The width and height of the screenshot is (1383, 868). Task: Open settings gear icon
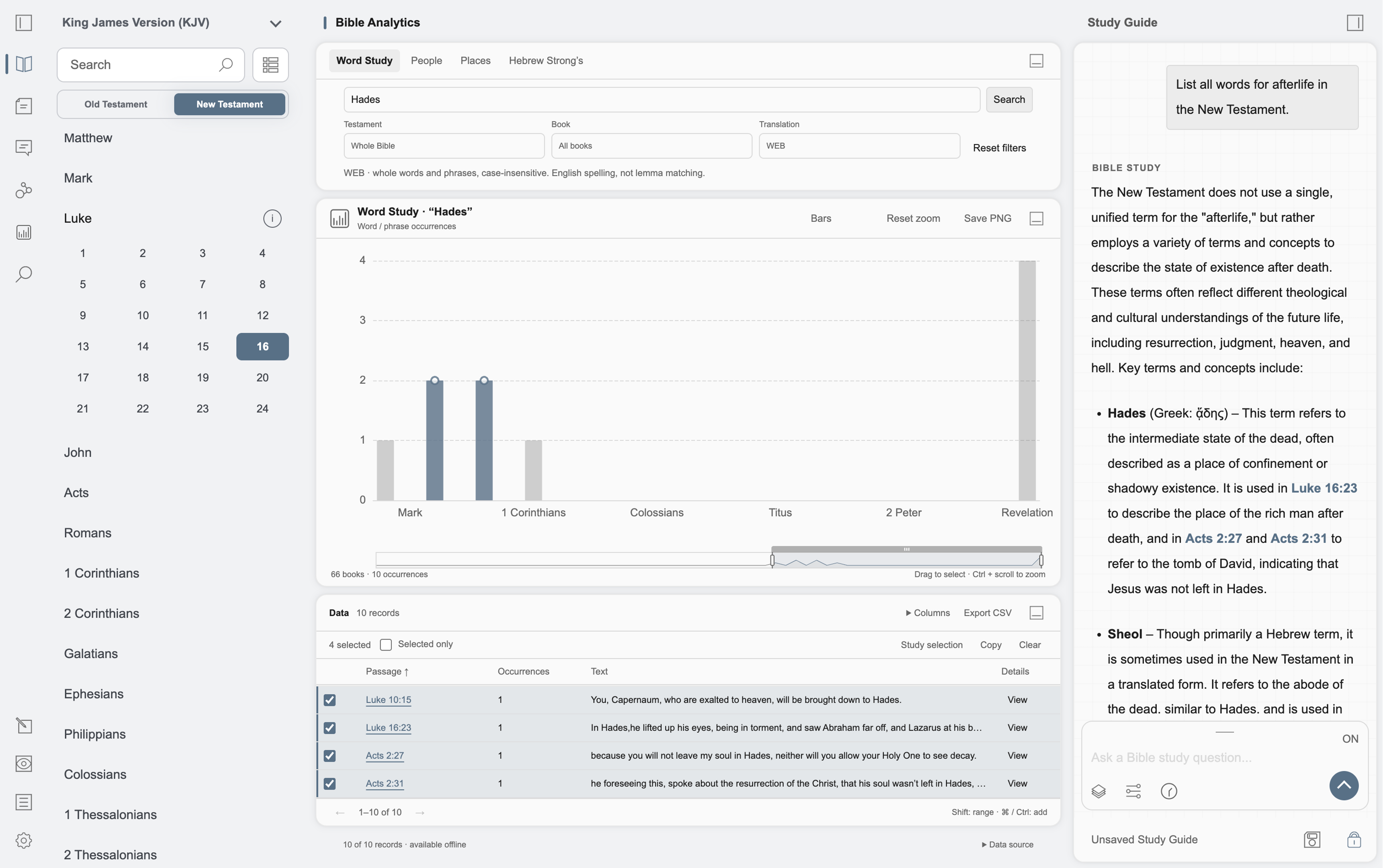(24, 840)
